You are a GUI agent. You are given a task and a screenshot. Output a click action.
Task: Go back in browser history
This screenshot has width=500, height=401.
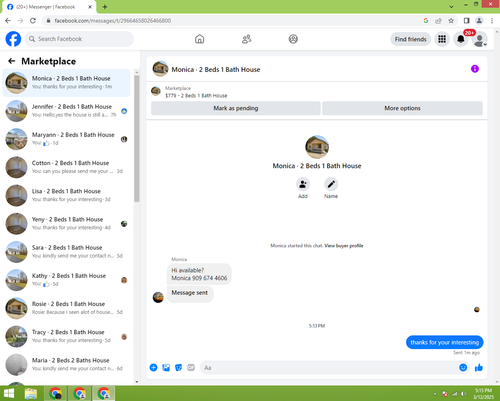8,21
